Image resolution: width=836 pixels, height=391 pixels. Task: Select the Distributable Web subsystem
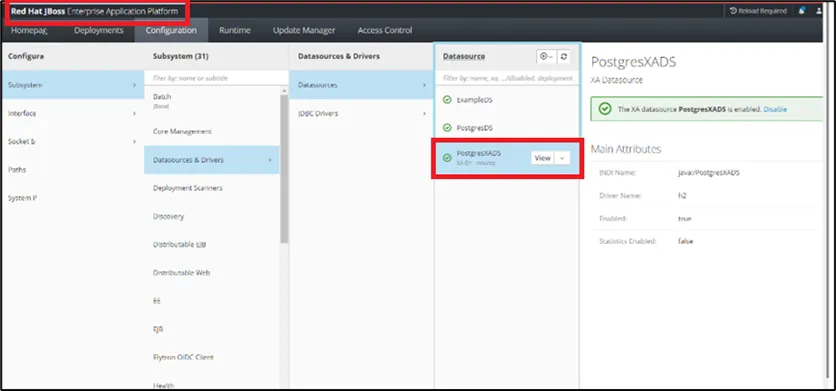point(212,273)
